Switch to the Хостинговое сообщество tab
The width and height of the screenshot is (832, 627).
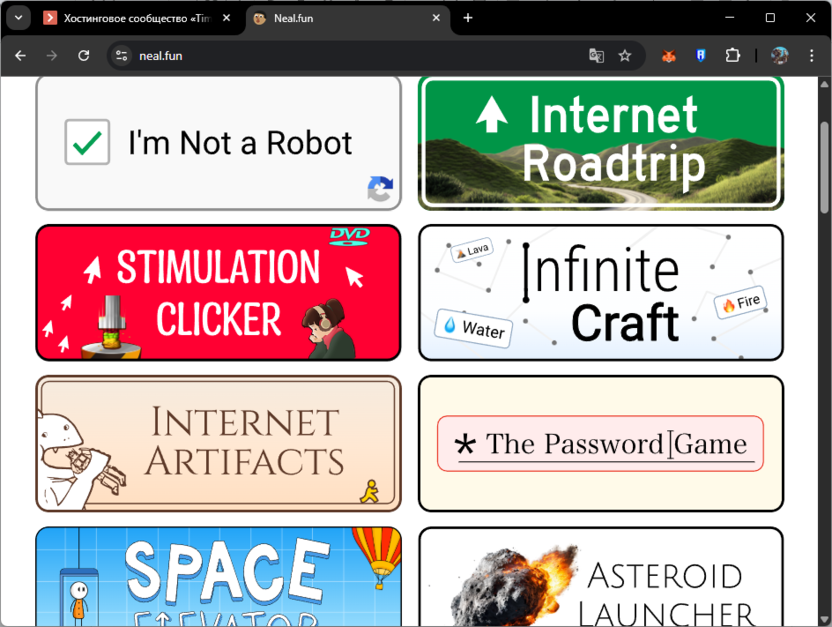[136, 18]
